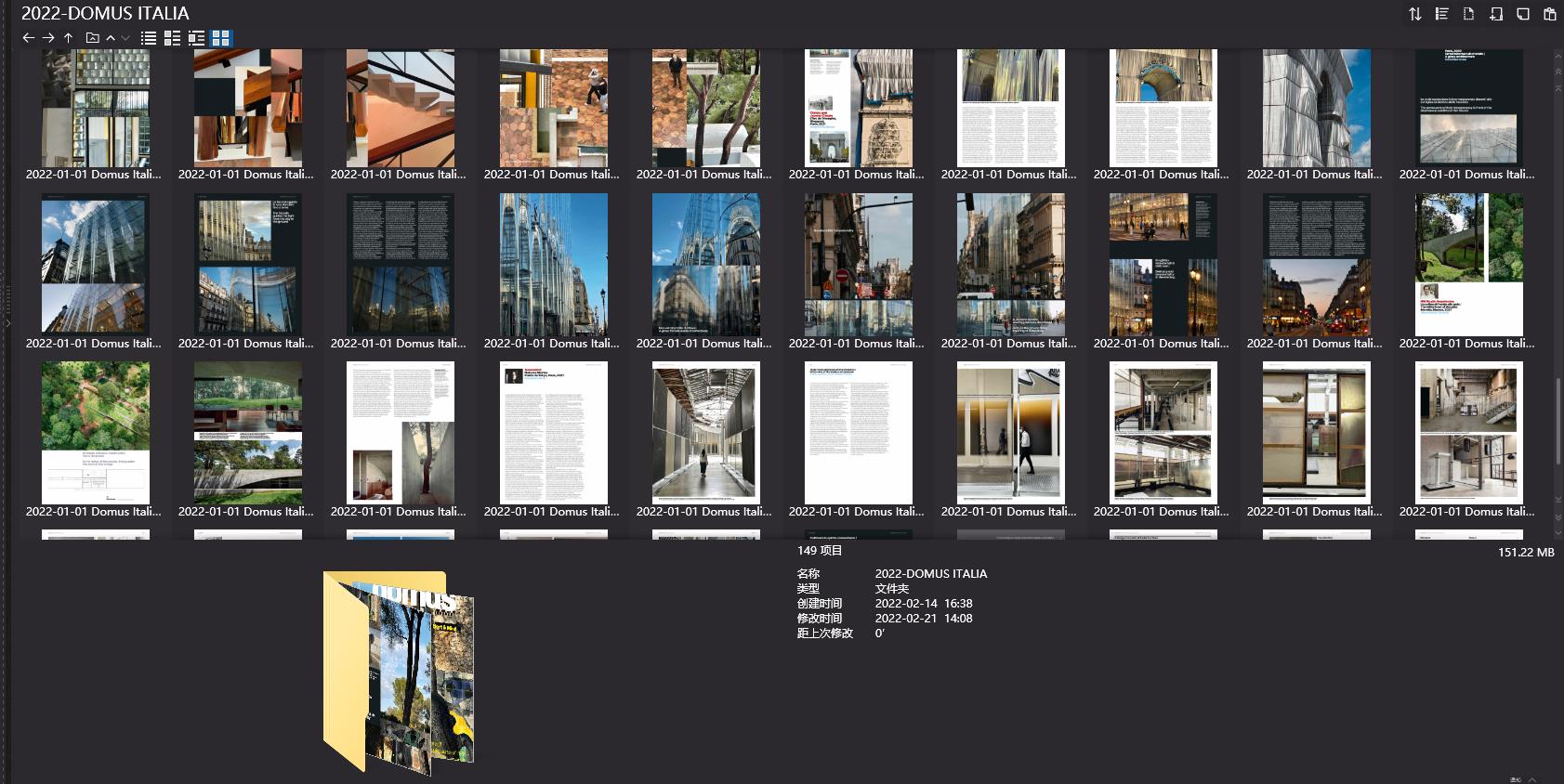Image resolution: width=1564 pixels, height=784 pixels.
Task: Click the dashed-outline page icon
Action: pos(1468,14)
